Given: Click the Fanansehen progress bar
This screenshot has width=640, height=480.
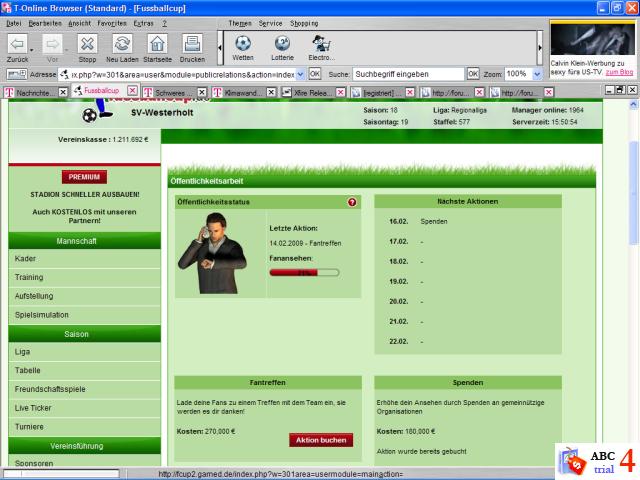Looking at the screenshot, I should coord(304,271).
